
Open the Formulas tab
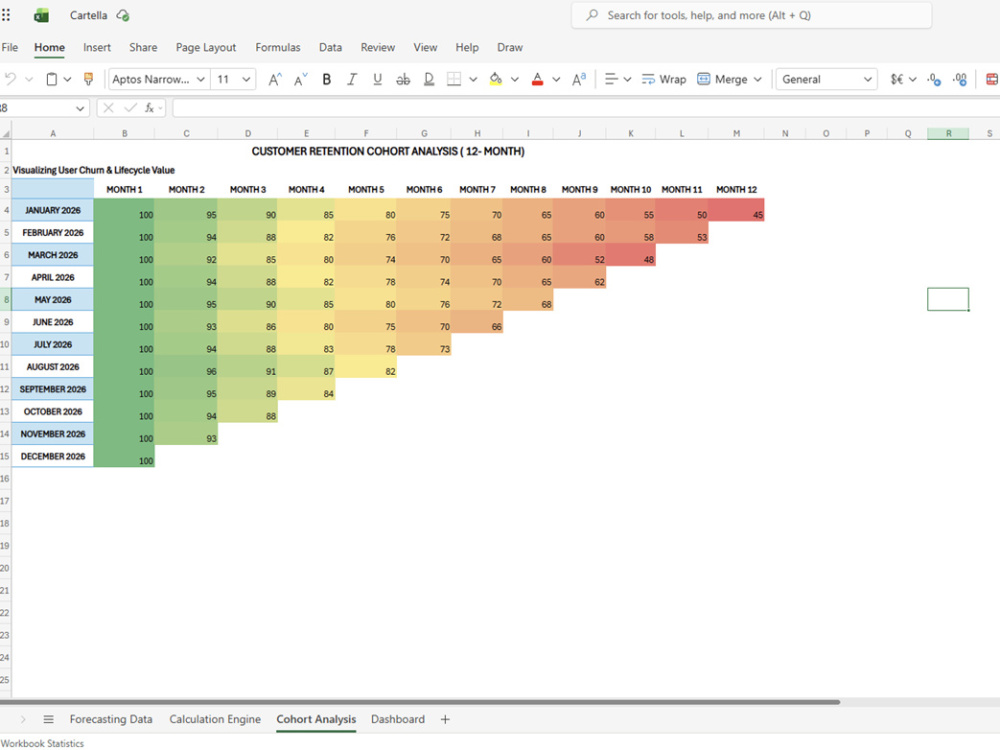[277, 47]
